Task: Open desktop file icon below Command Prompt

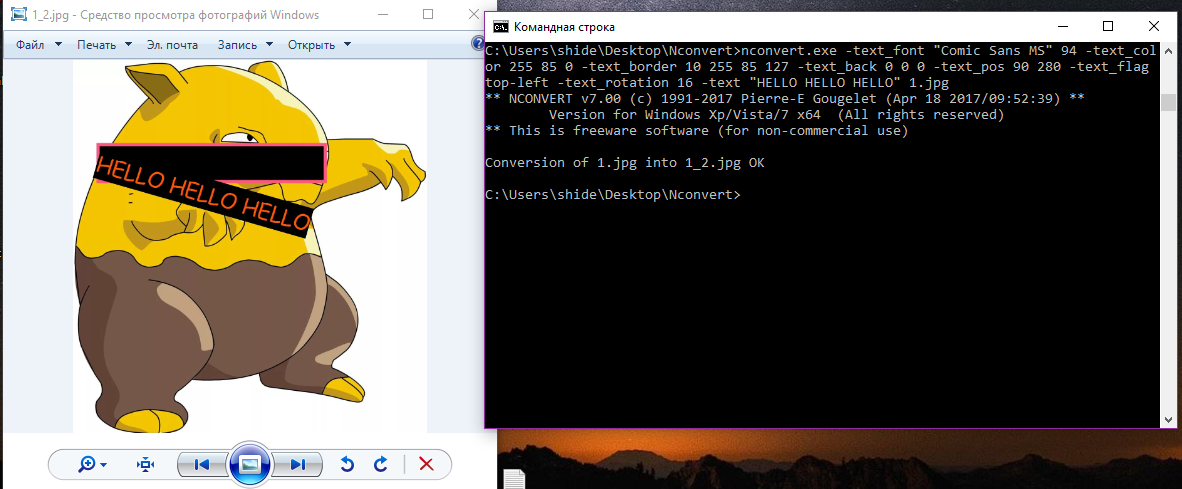Action: (513, 479)
